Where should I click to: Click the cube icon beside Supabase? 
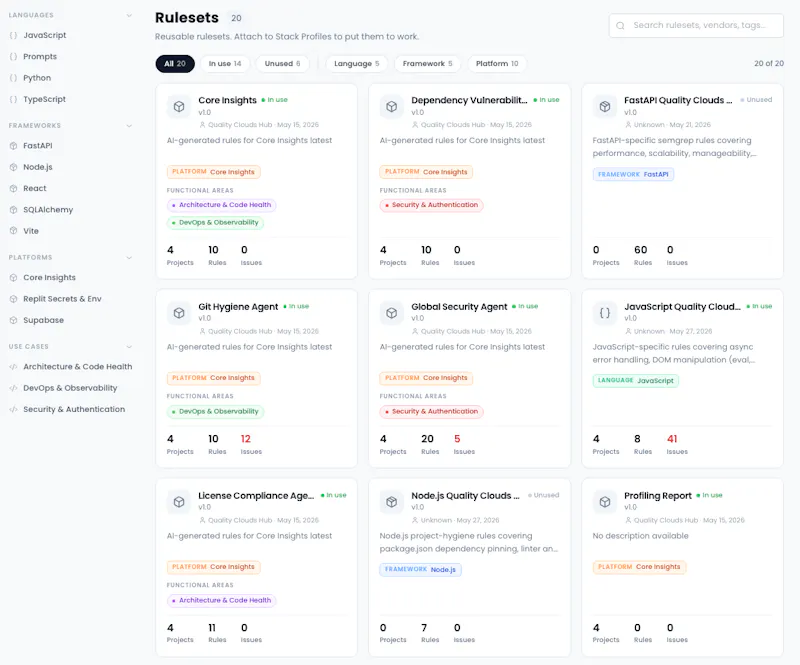[x=13, y=321]
